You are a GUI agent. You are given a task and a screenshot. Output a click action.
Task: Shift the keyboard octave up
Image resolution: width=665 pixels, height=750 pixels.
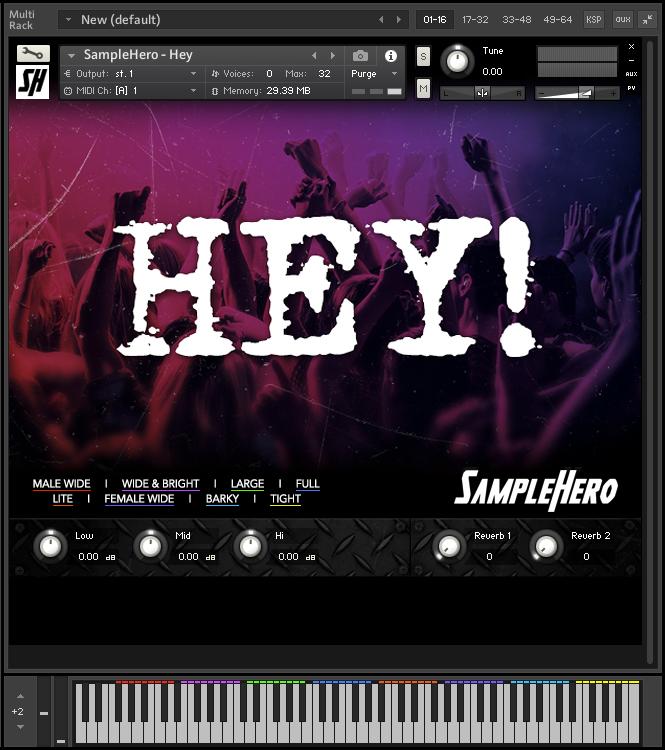20,696
